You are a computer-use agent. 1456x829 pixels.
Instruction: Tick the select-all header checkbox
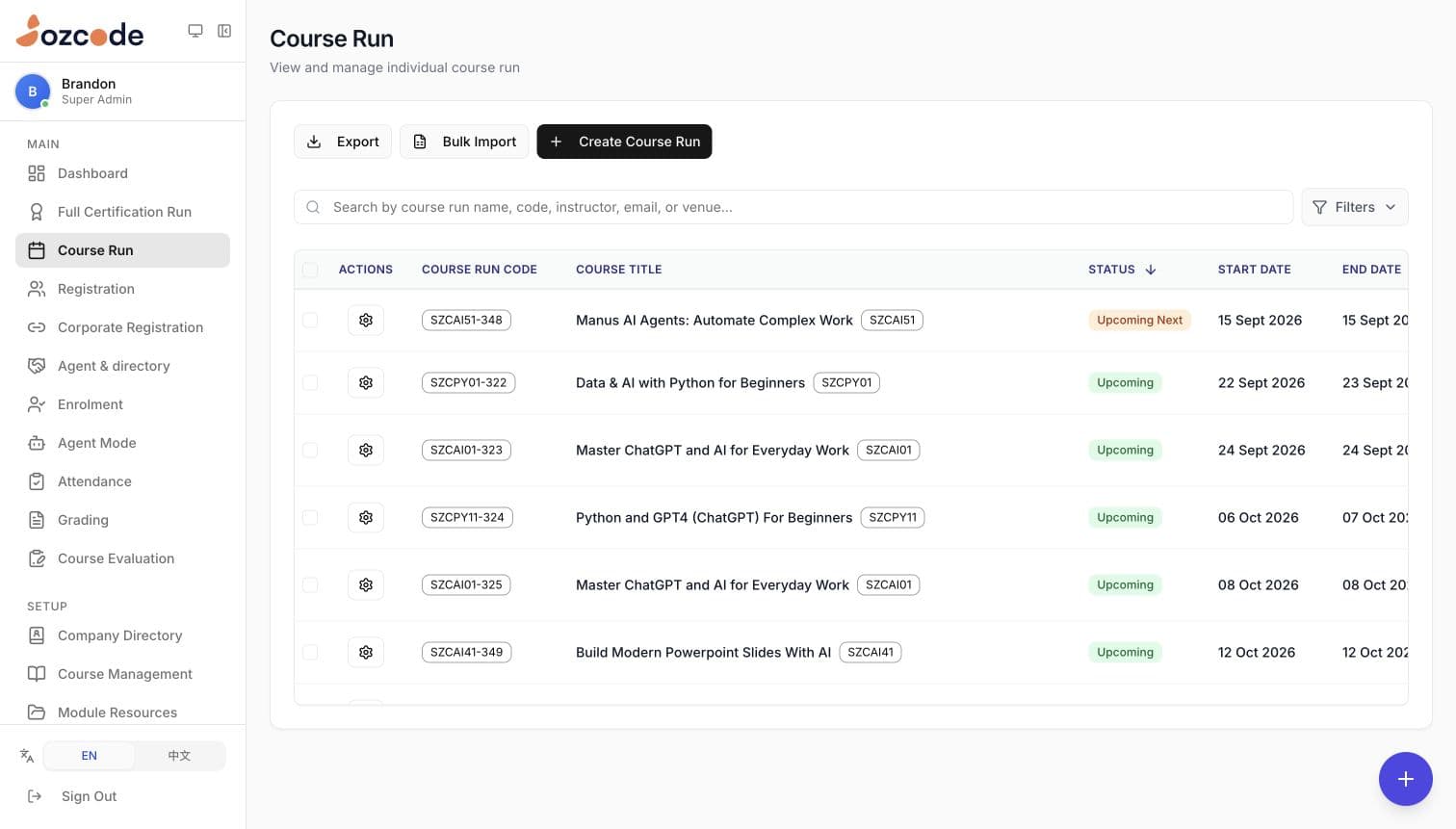(310, 270)
